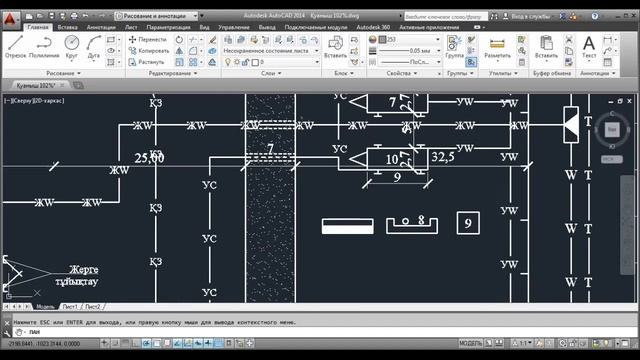The height and width of the screenshot is (360, 640).
Task: Click the Table icon in annotations
Action: (608, 62)
